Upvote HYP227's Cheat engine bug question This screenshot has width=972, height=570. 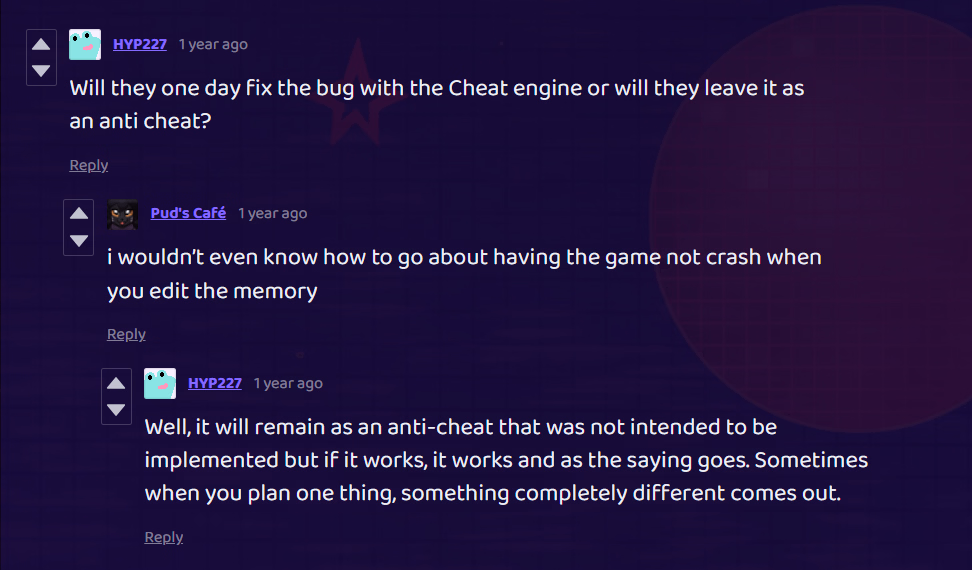(41, 45)
